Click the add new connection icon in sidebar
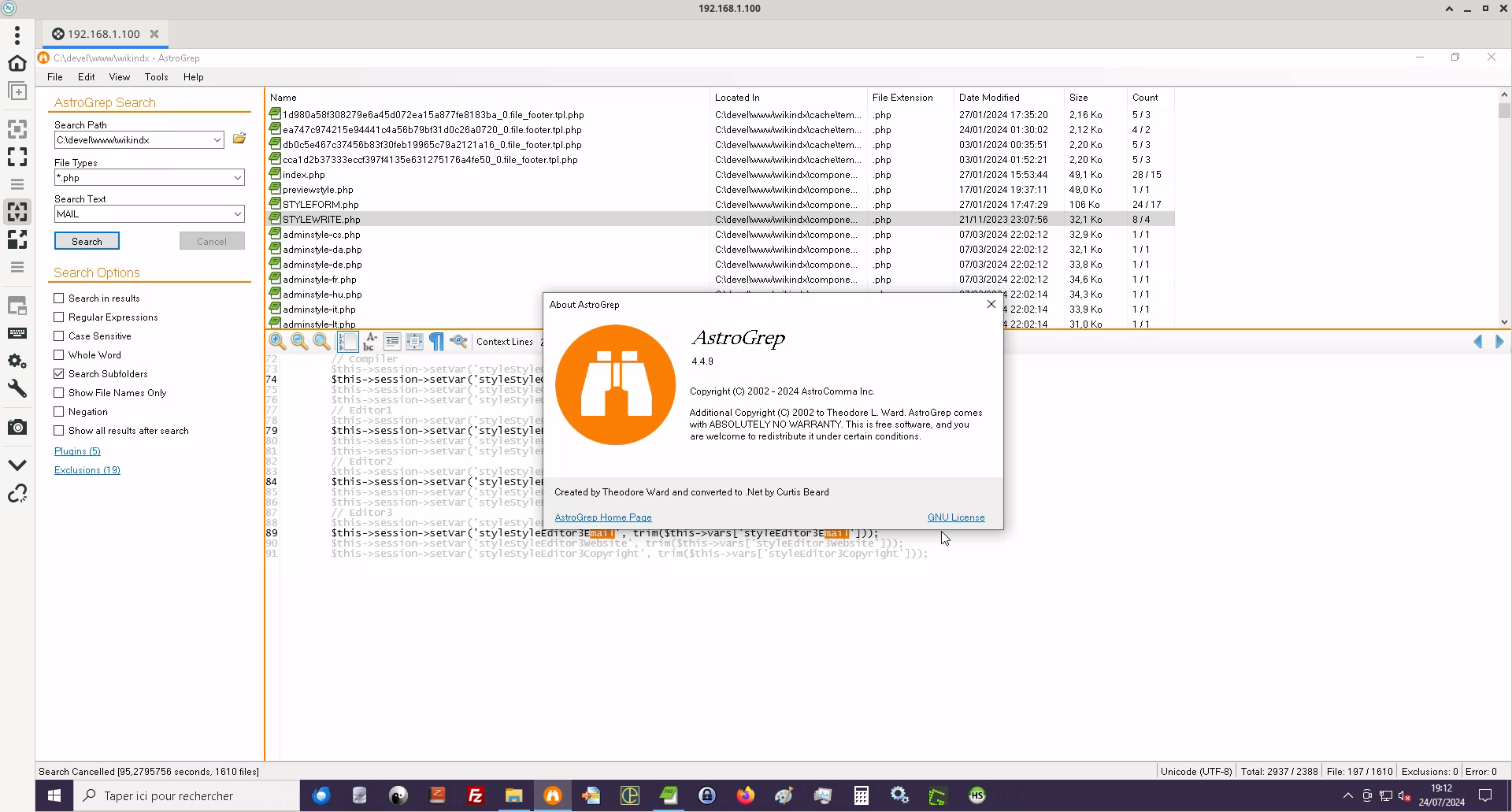1512x812 pixels. click(x=17, y=91)
